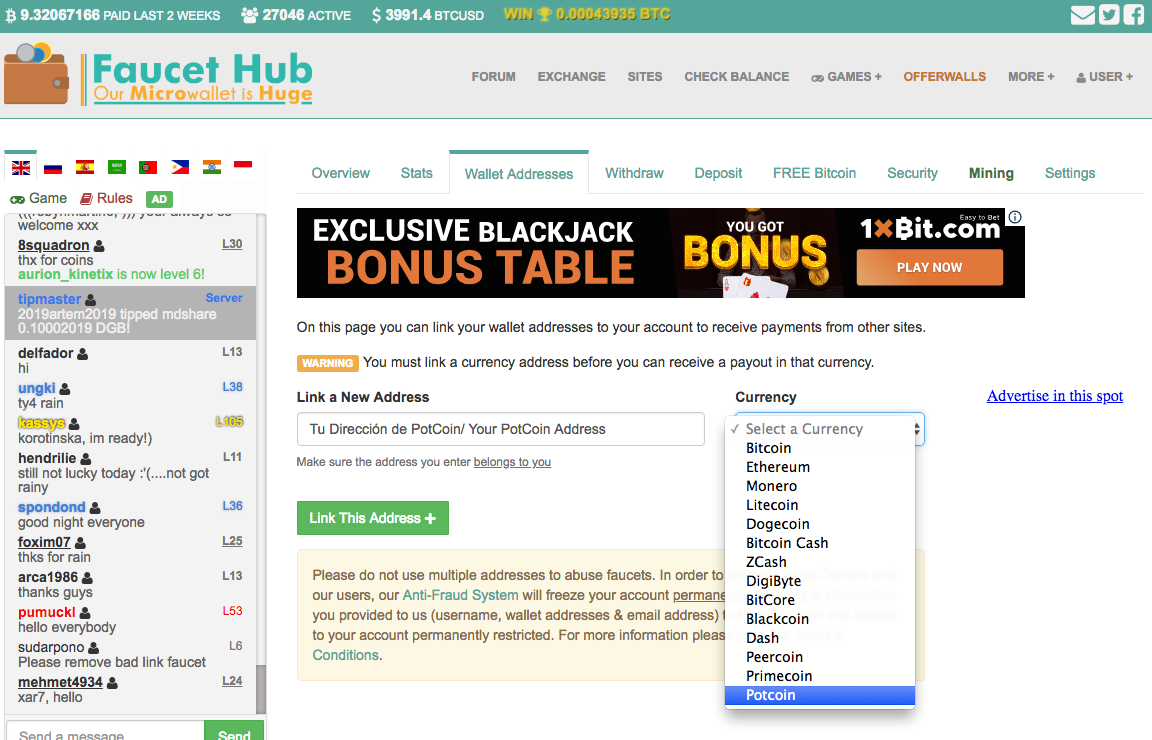Viewport: 1152px width, 740px height.
Task: Choose Primecoin from currency list
Action: (820, 676)
